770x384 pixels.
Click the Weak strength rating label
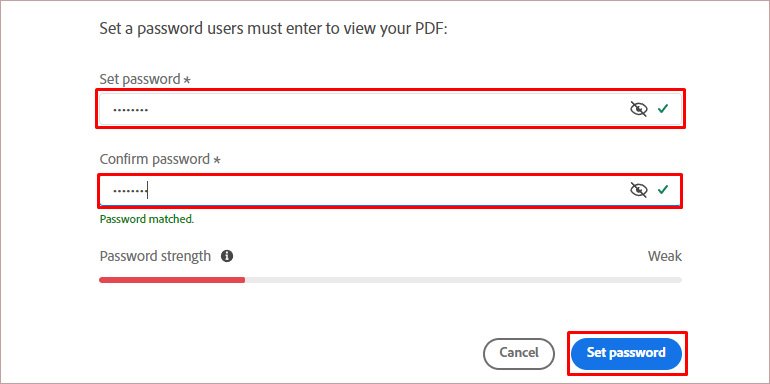665,256
